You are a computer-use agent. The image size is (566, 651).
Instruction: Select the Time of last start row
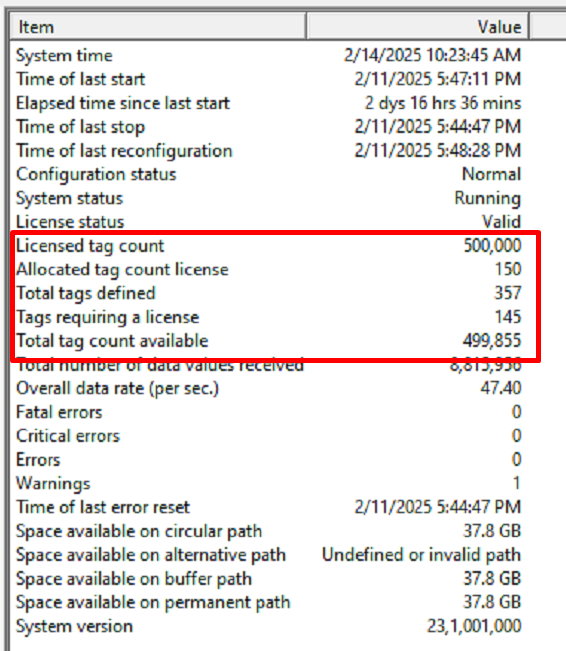click(269, 79)
